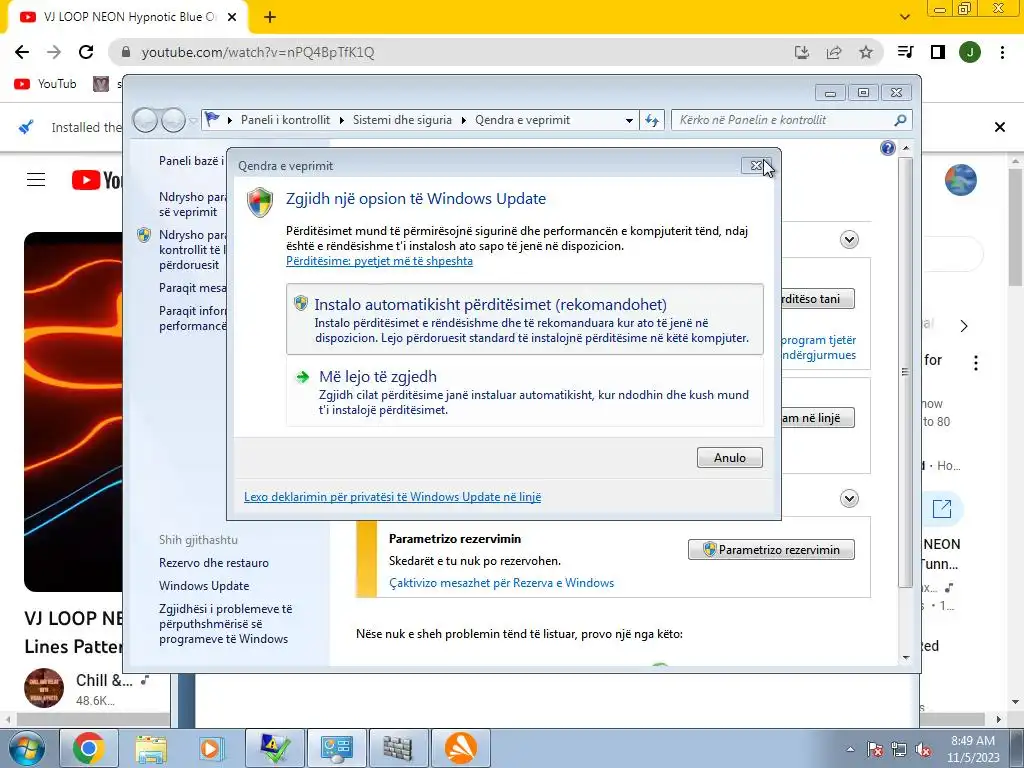The height and width of the screenshot is (768, 1024).
Task: Open Chrome media control icon
Action: coord(906,52)
